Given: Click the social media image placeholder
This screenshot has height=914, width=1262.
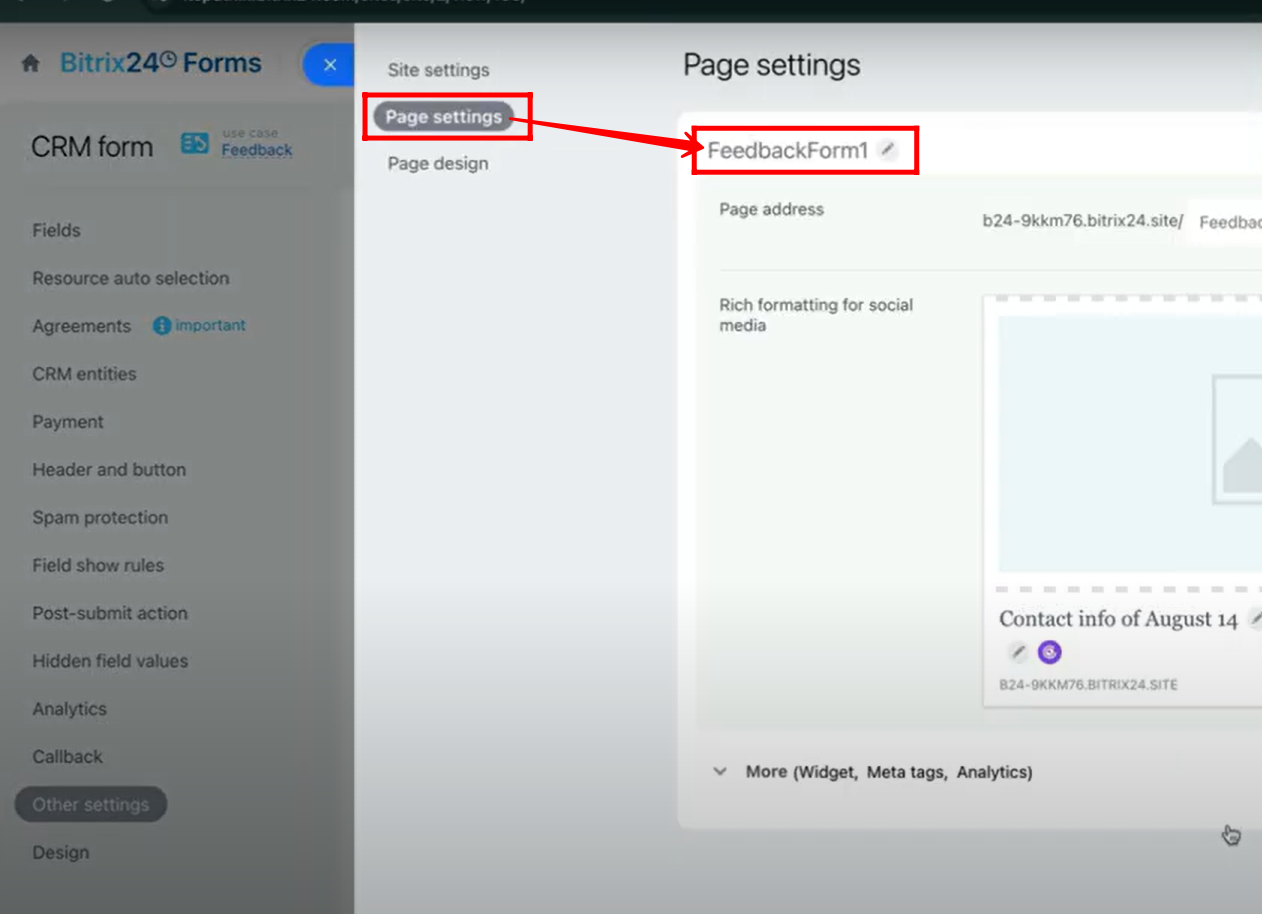Looking at the screenshot, I should click(1130, 444).
